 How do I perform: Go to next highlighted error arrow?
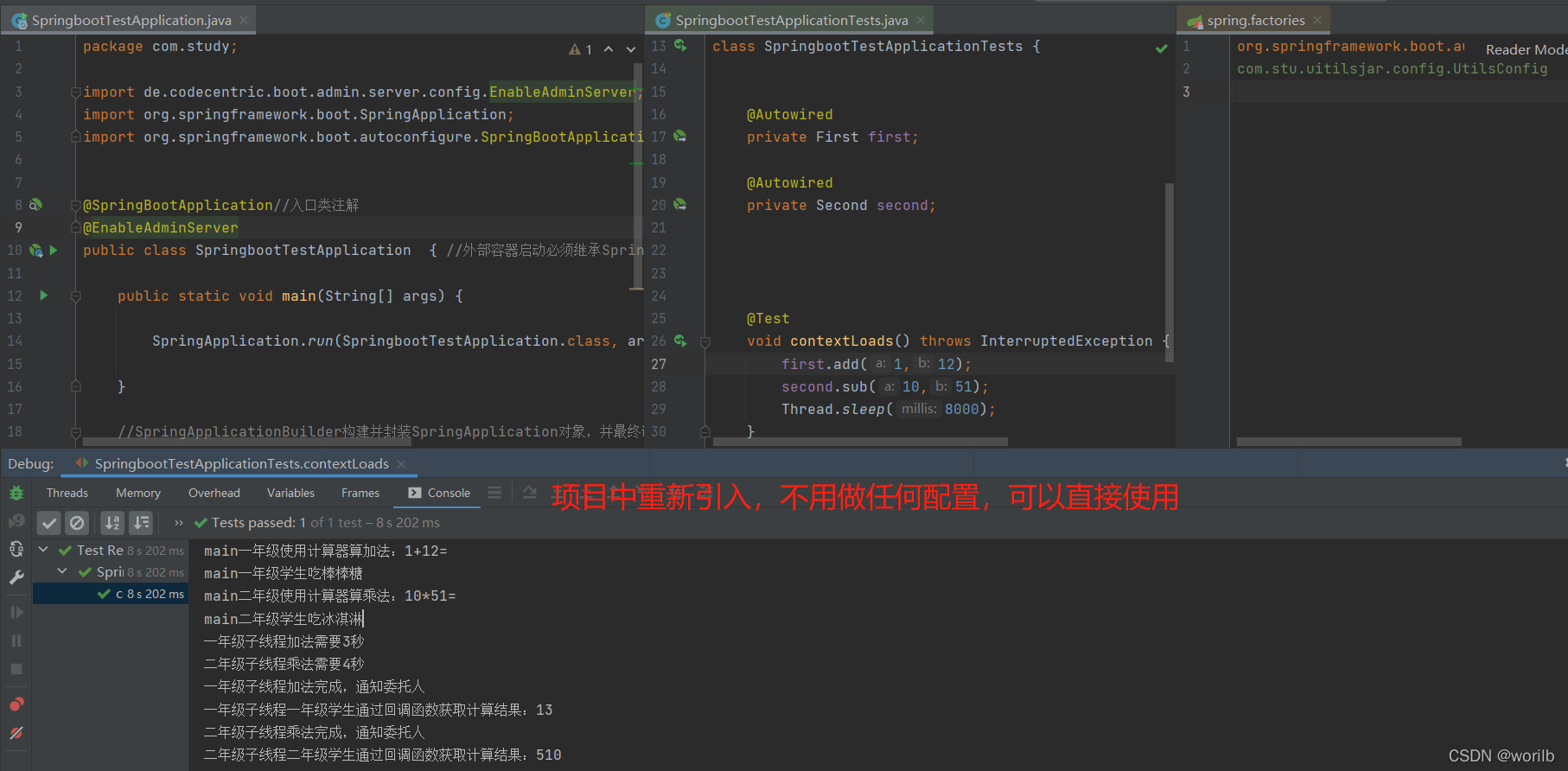tap(631, 50)
